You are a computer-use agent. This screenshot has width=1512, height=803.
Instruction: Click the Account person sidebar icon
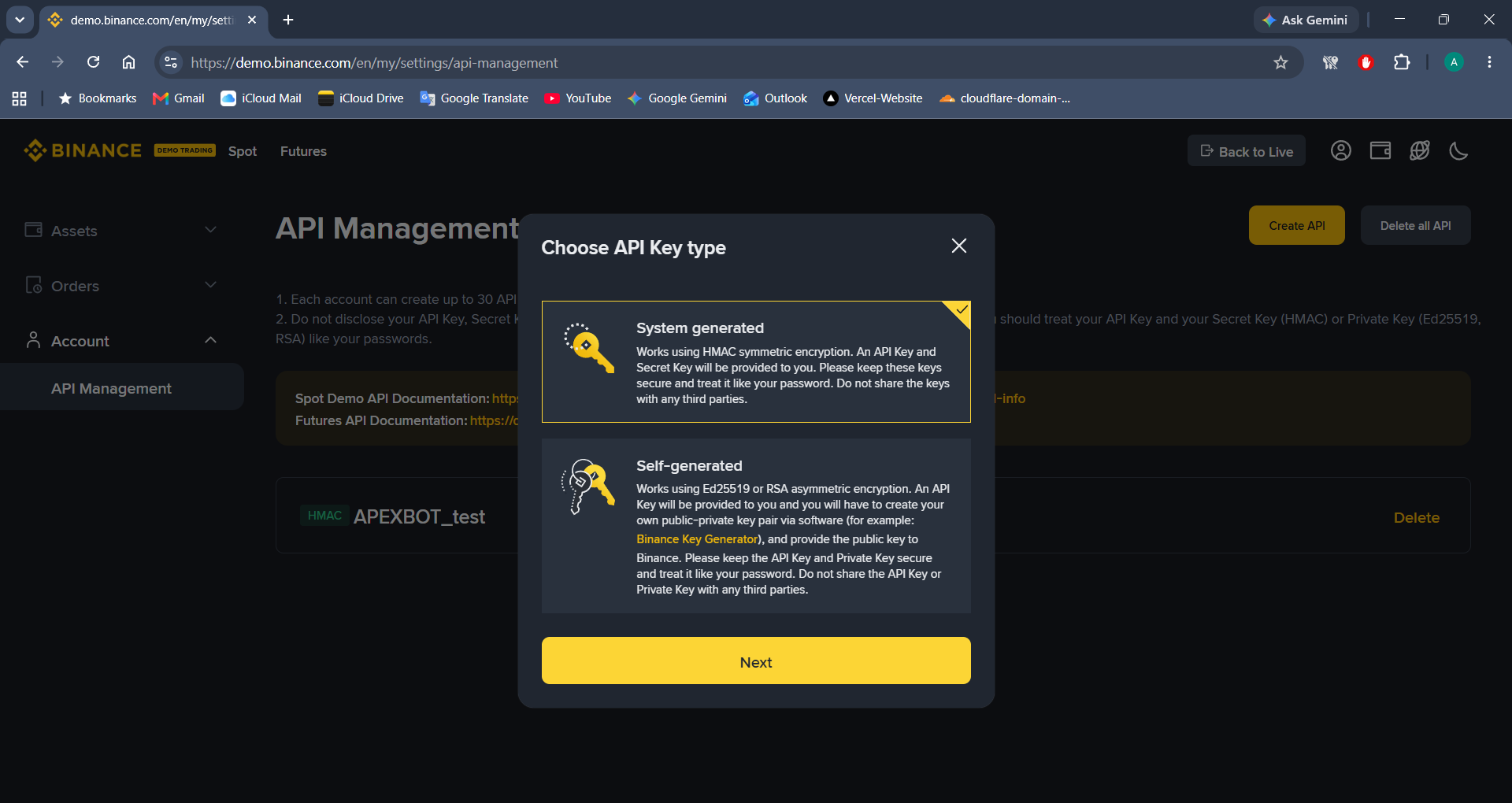pos(33,339)
